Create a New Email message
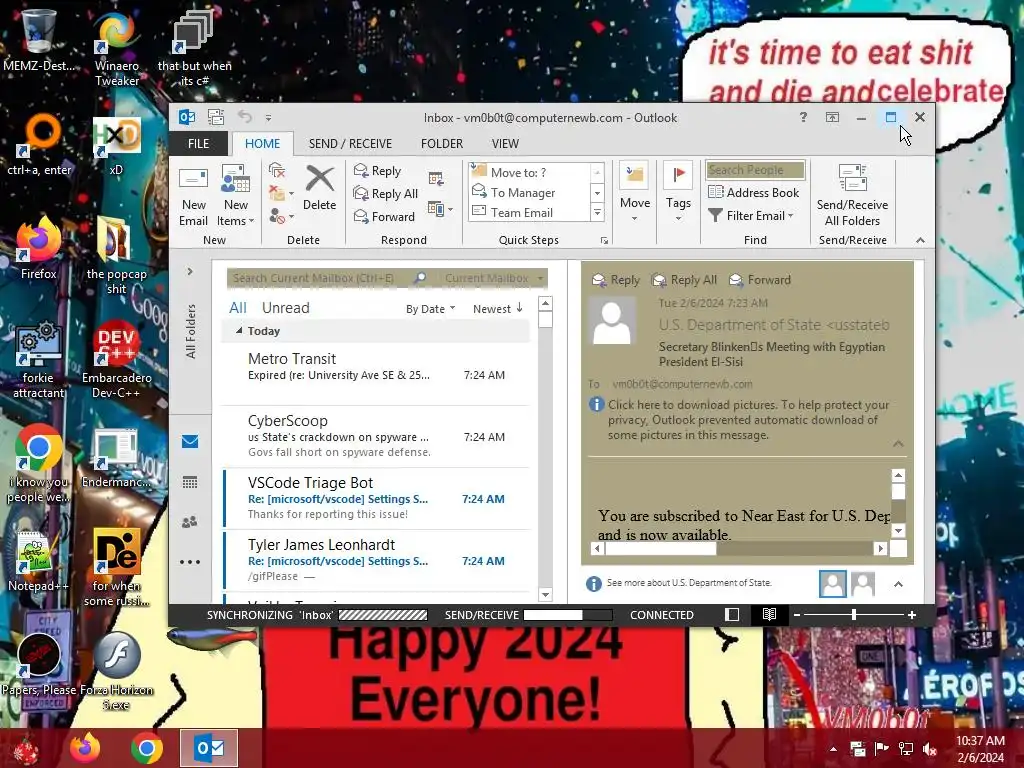 pos(193,196)
